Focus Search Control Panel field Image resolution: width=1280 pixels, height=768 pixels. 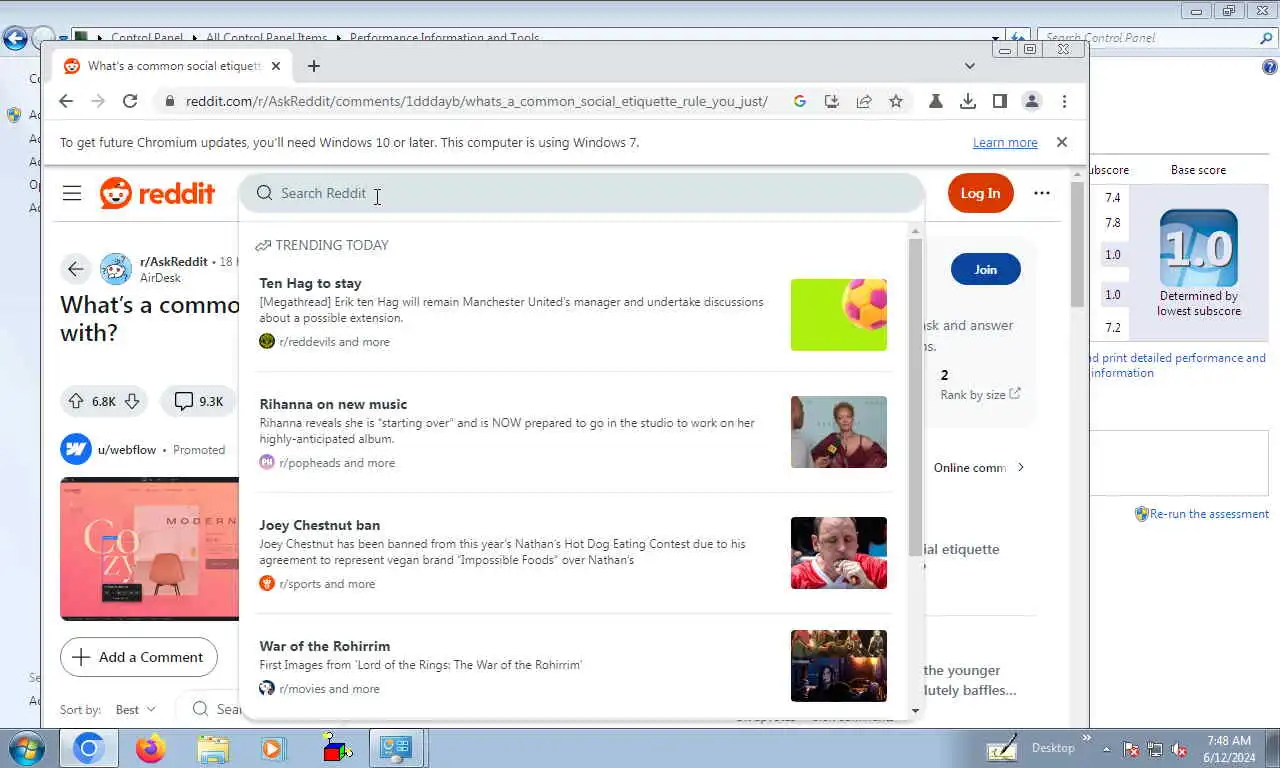point(1149,38)
